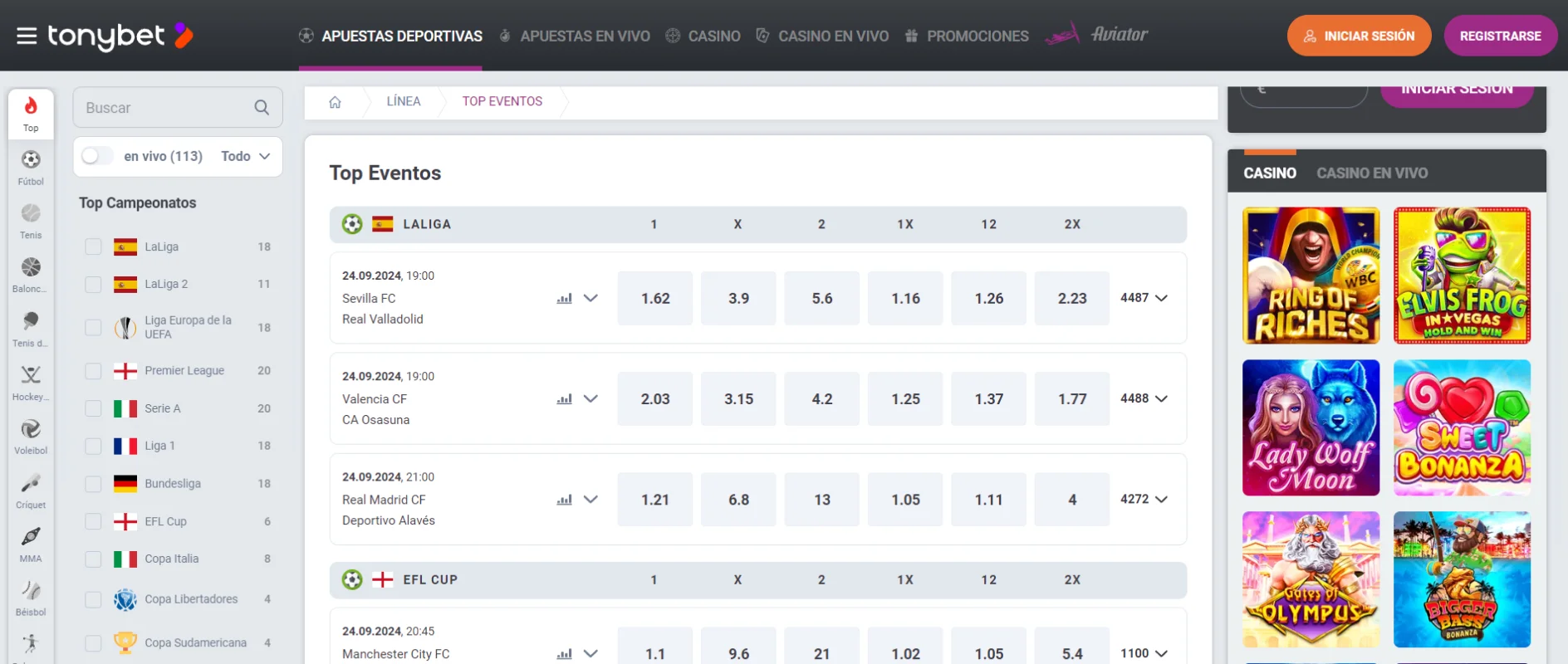Viewport: 1568px width, 664px height.
Task: Click the Registrarse button
Action: [1500, 36]
